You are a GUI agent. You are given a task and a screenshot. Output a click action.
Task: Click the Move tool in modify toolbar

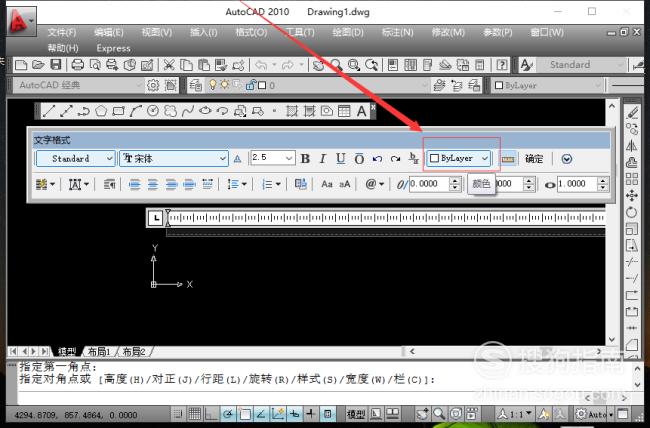632,195
